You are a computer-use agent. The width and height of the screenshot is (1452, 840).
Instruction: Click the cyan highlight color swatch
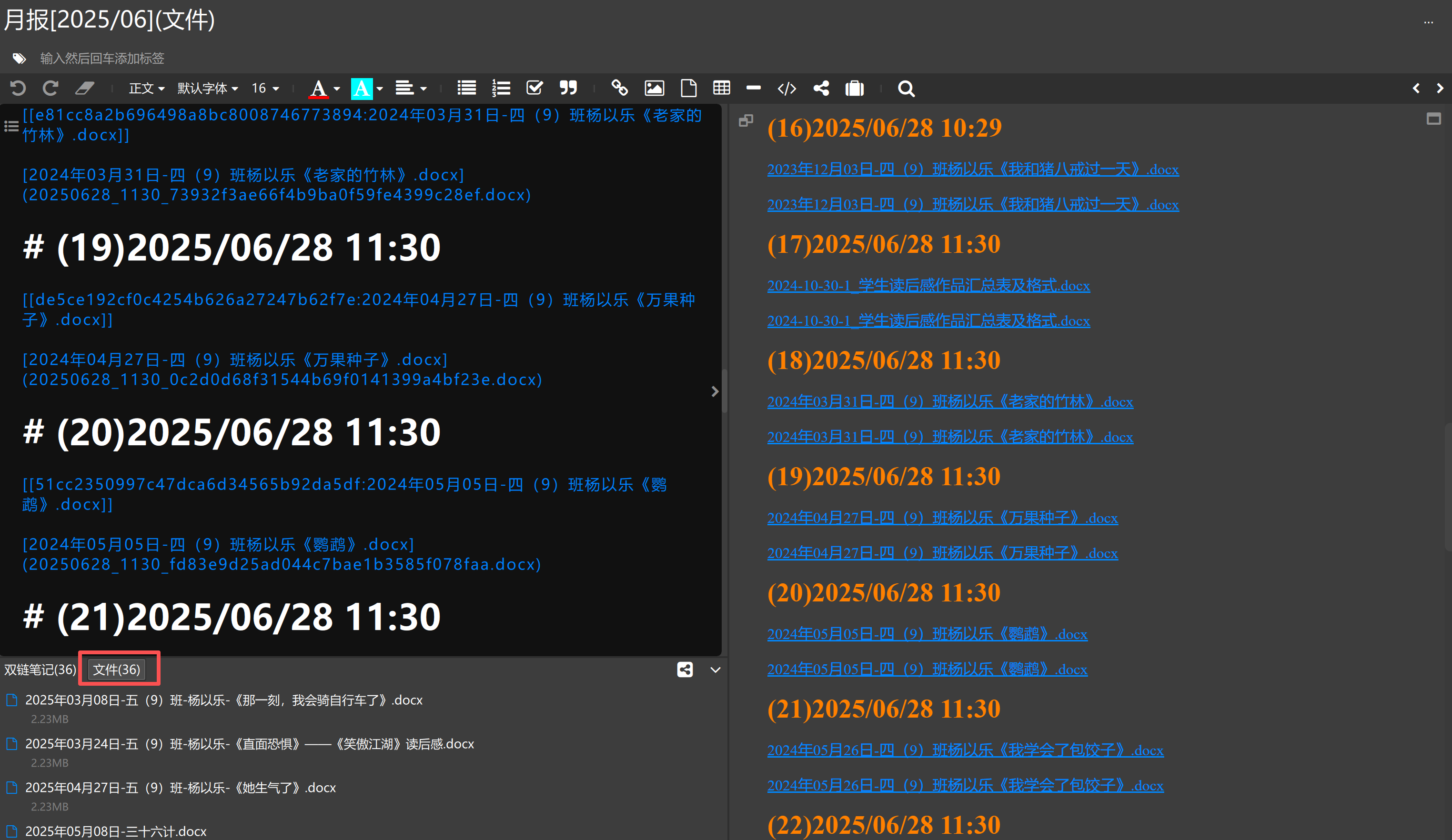coord(361,89)
